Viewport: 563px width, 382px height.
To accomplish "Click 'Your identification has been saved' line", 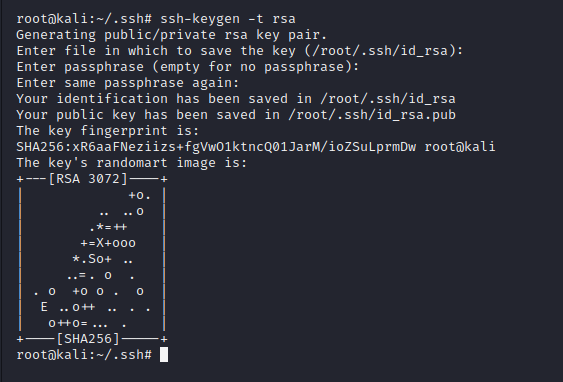I will pyautogui.click(x=236, y=99).
